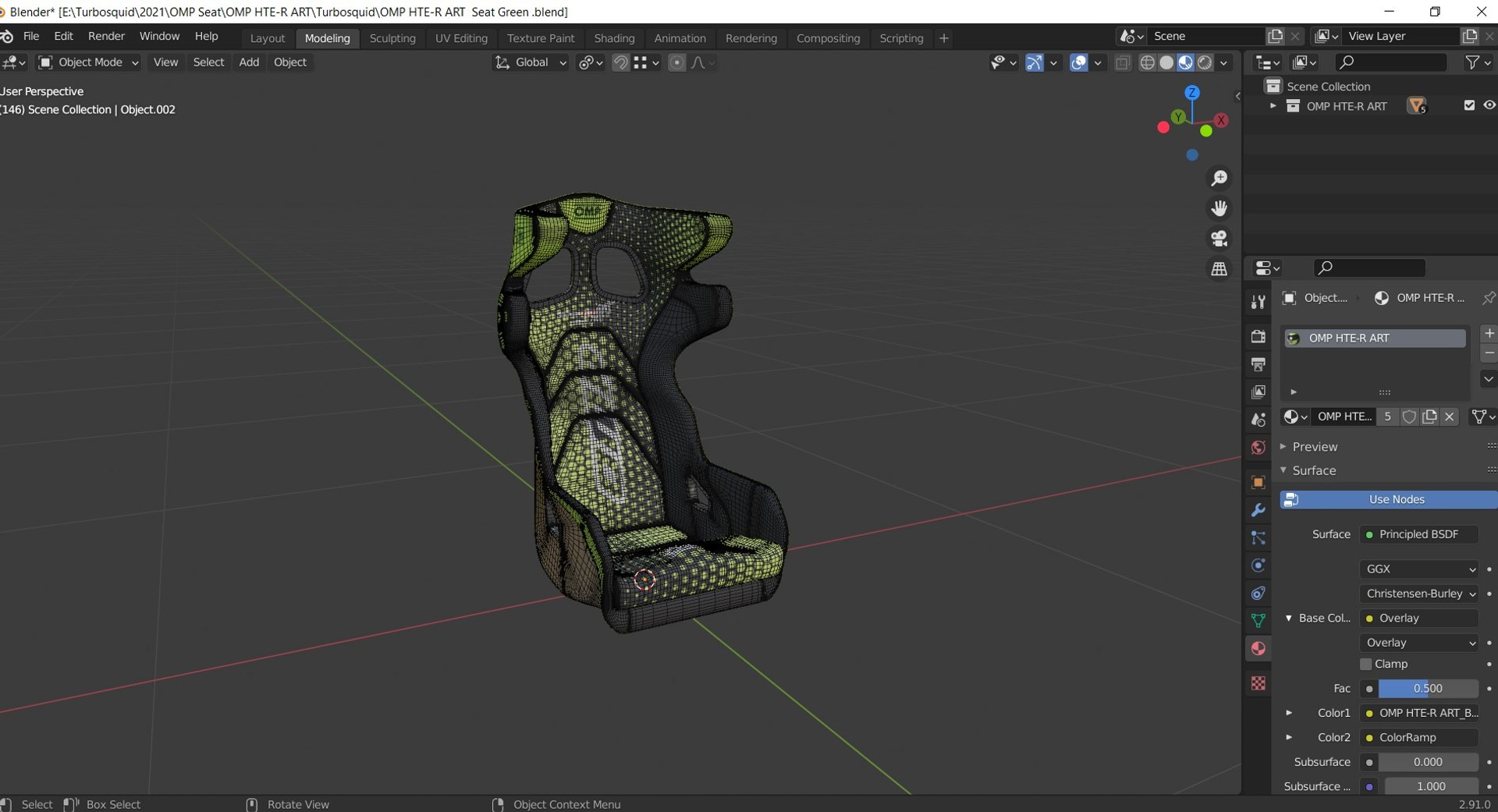Toggle X-ray display mode
The image size is (1498, 812).
(1122, 62)
